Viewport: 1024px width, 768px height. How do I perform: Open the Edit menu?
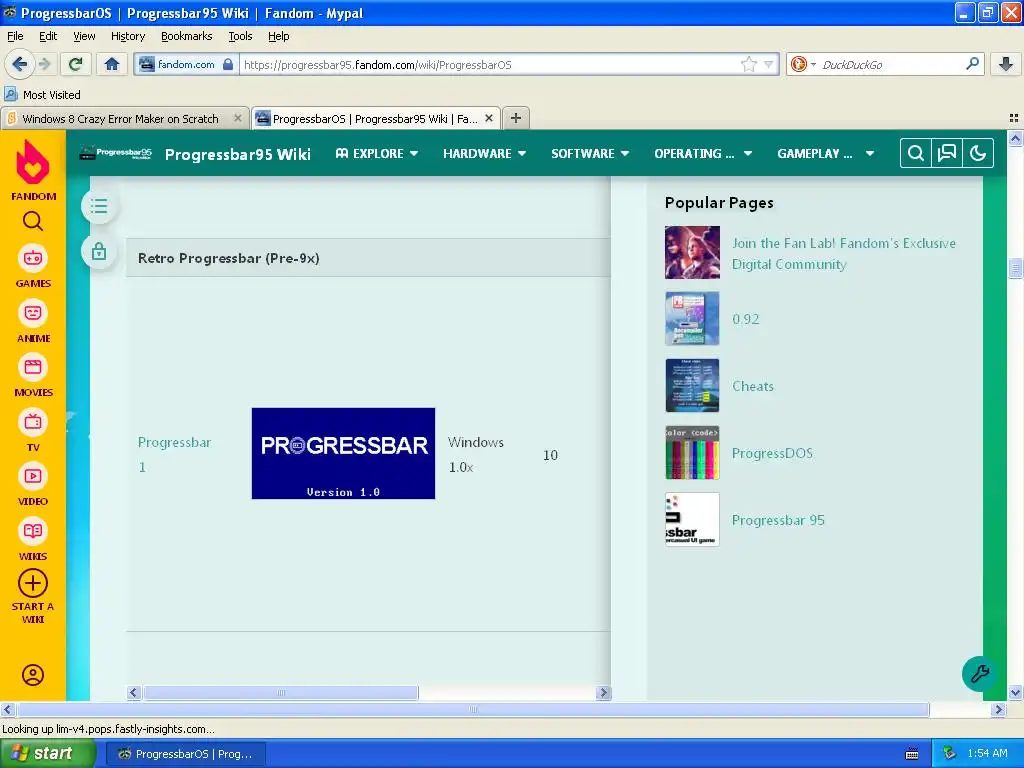(x=48, y=36)
